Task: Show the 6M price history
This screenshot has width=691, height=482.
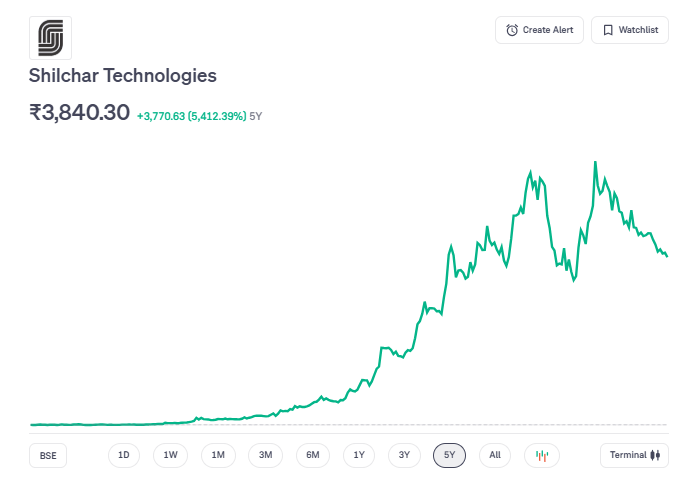Action: tap(312, 455)
